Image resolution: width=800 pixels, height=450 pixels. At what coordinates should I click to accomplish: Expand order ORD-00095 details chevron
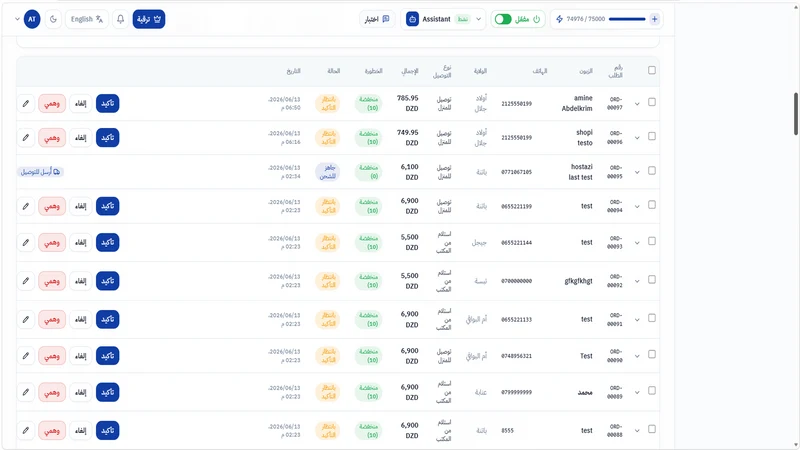point(637,172)
